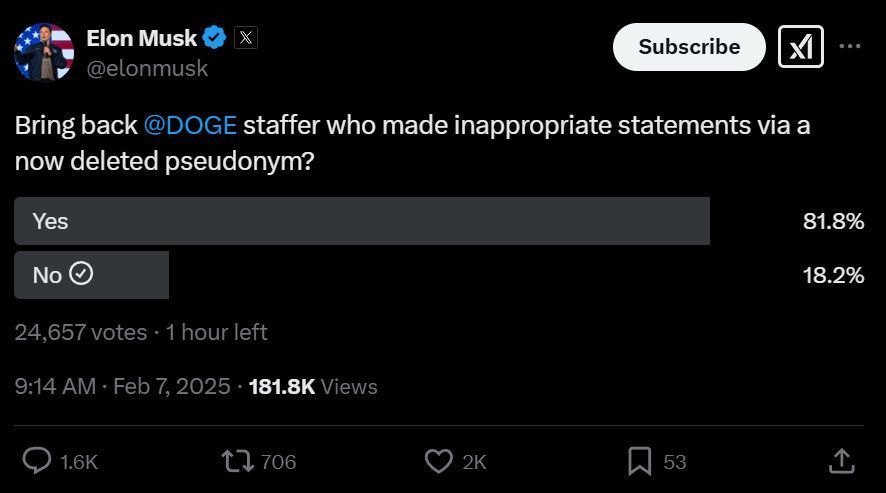
Task: Click the blue verified checkmark badge
Action: 214,39
